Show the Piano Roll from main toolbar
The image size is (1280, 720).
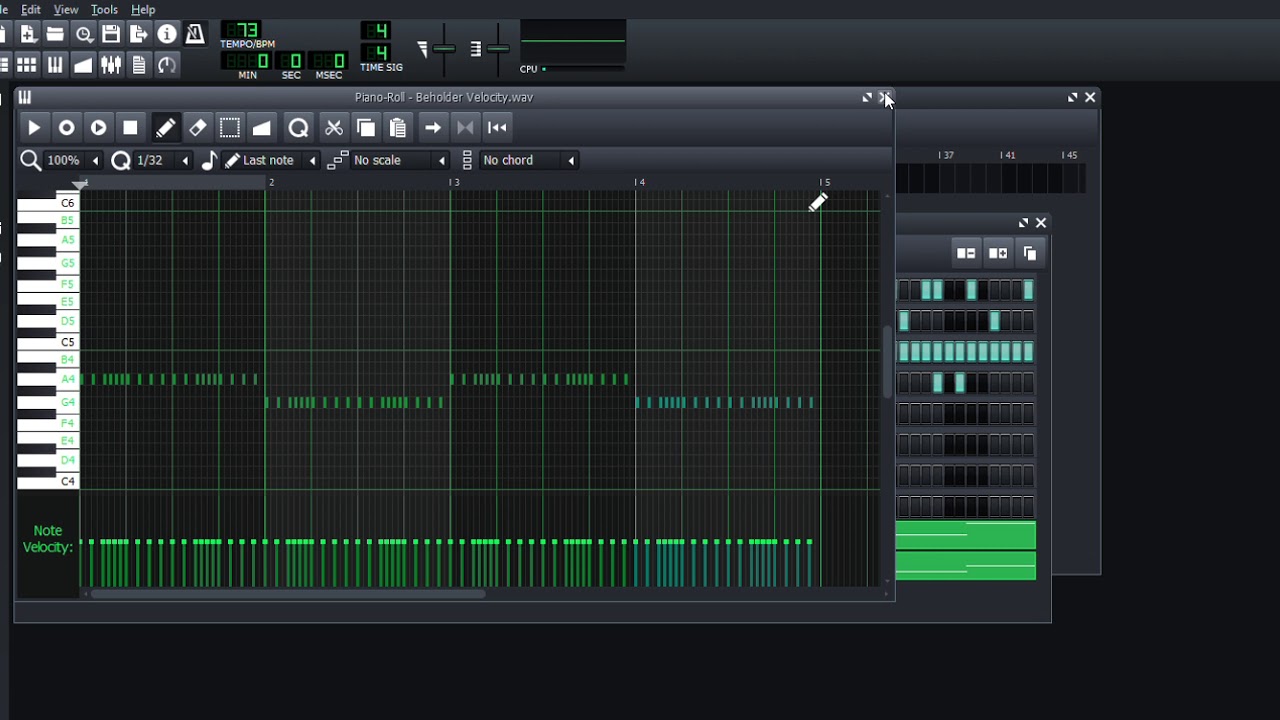tap(55, 65)
